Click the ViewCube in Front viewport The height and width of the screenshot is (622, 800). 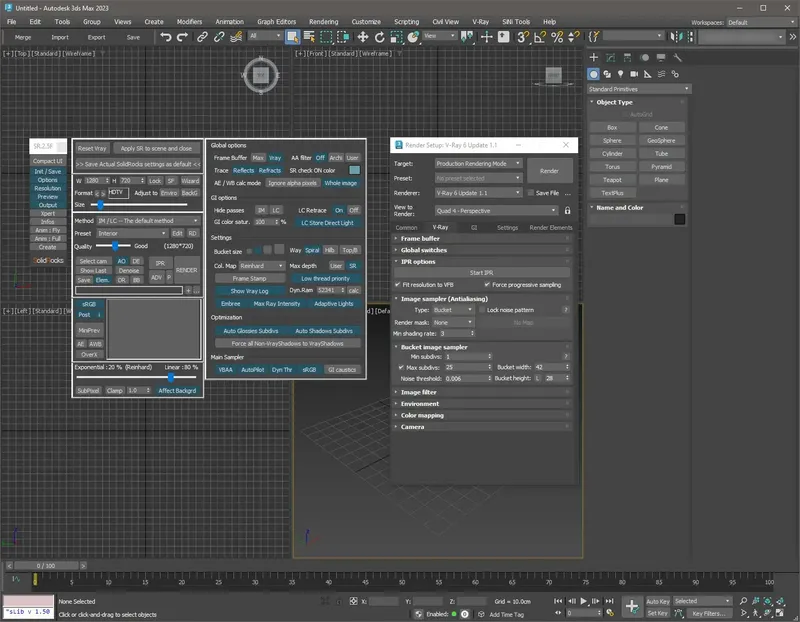coord(552,75)
